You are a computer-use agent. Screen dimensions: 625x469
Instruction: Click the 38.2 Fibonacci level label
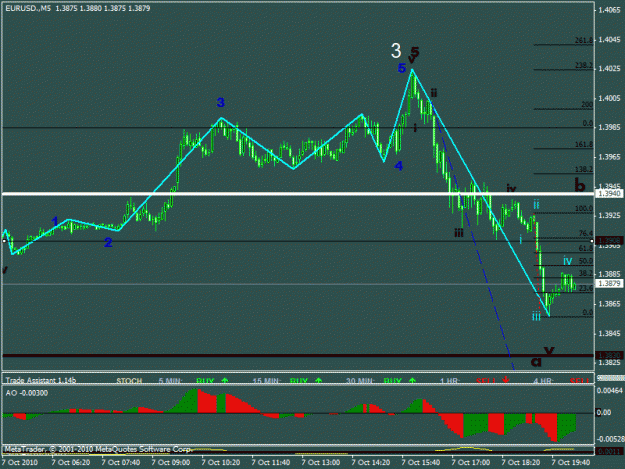tap(586, 273)
